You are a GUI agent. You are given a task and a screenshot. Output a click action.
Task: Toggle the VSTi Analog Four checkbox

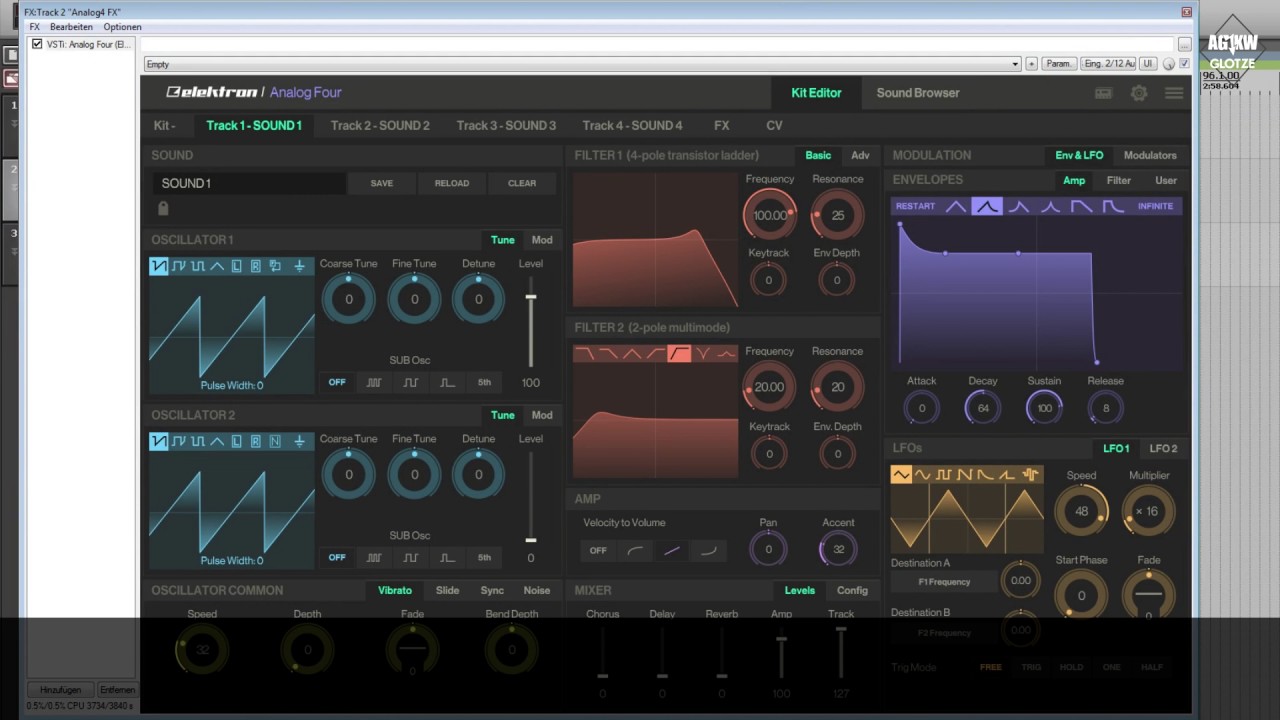[37, 44]
